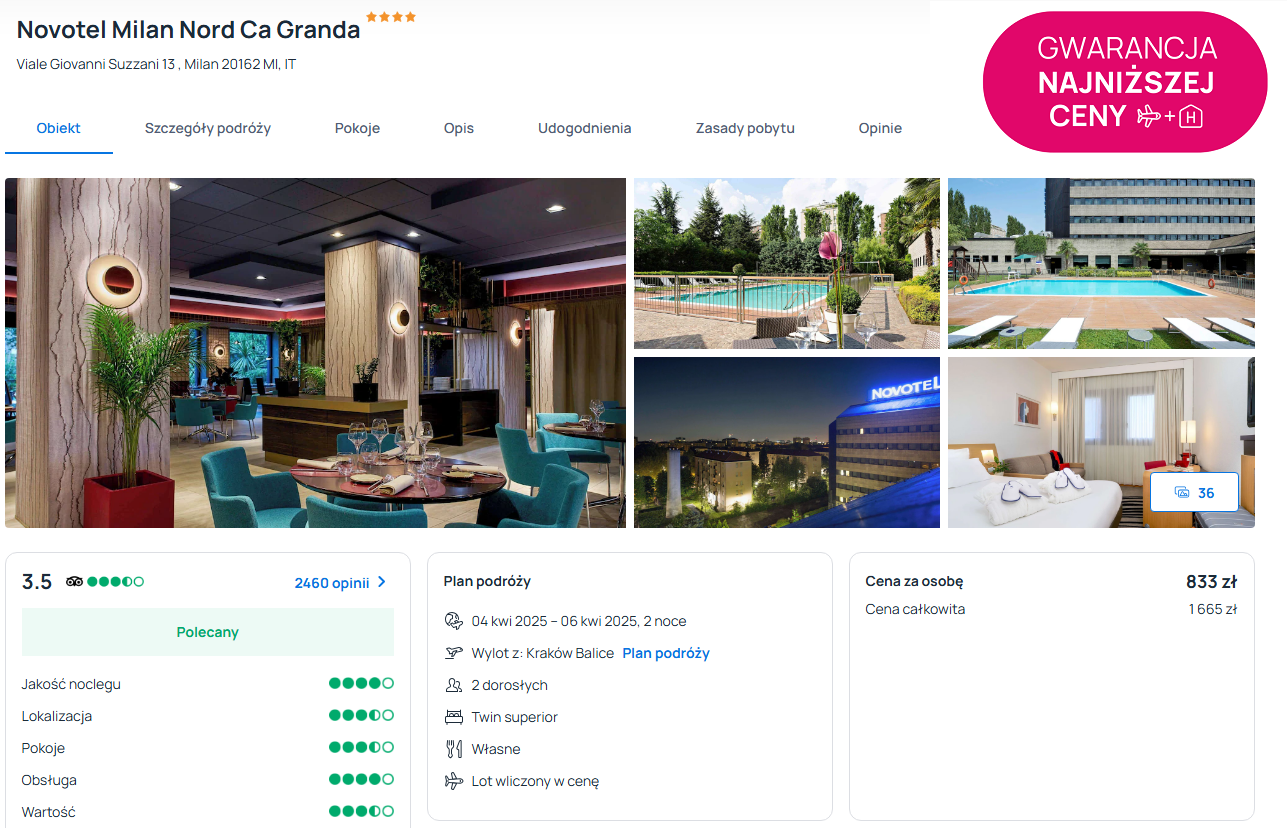This screenshot has height=828, width=1287.
Task: Switch to the Pokoje tab
Action: pos(357,128)
